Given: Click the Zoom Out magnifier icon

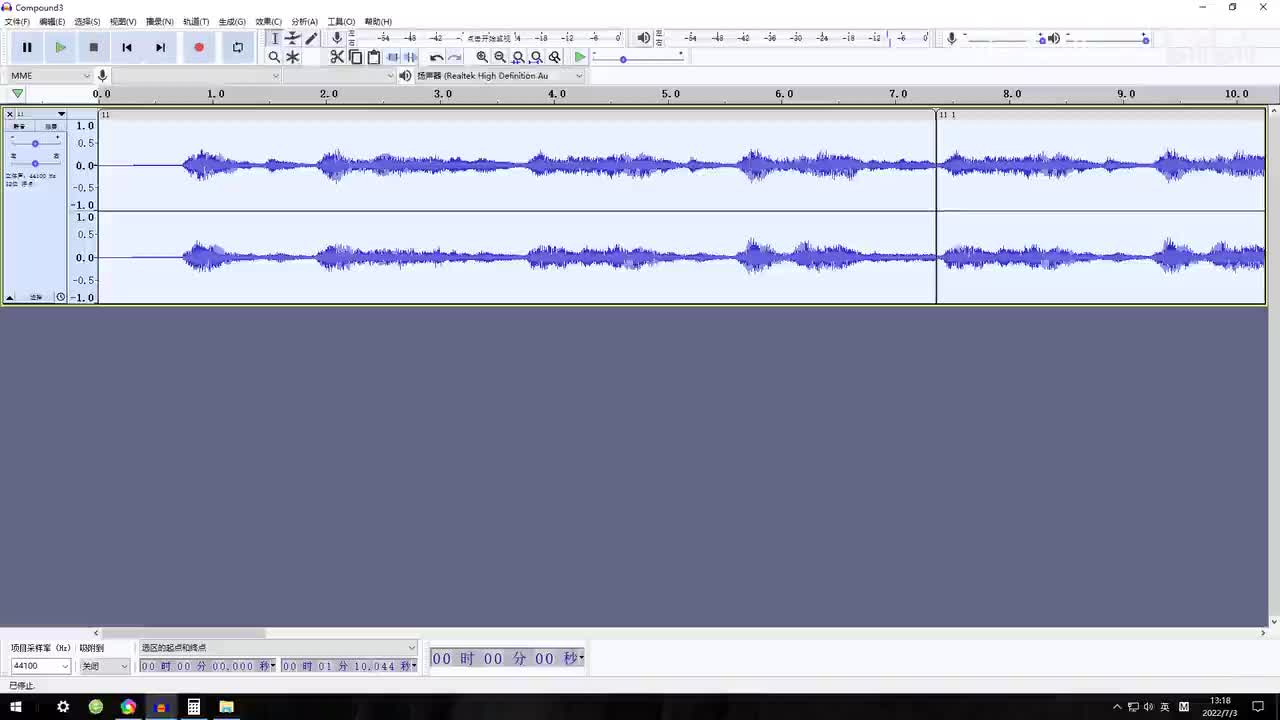Looking at the screenshot, I should tap(500, 57).
